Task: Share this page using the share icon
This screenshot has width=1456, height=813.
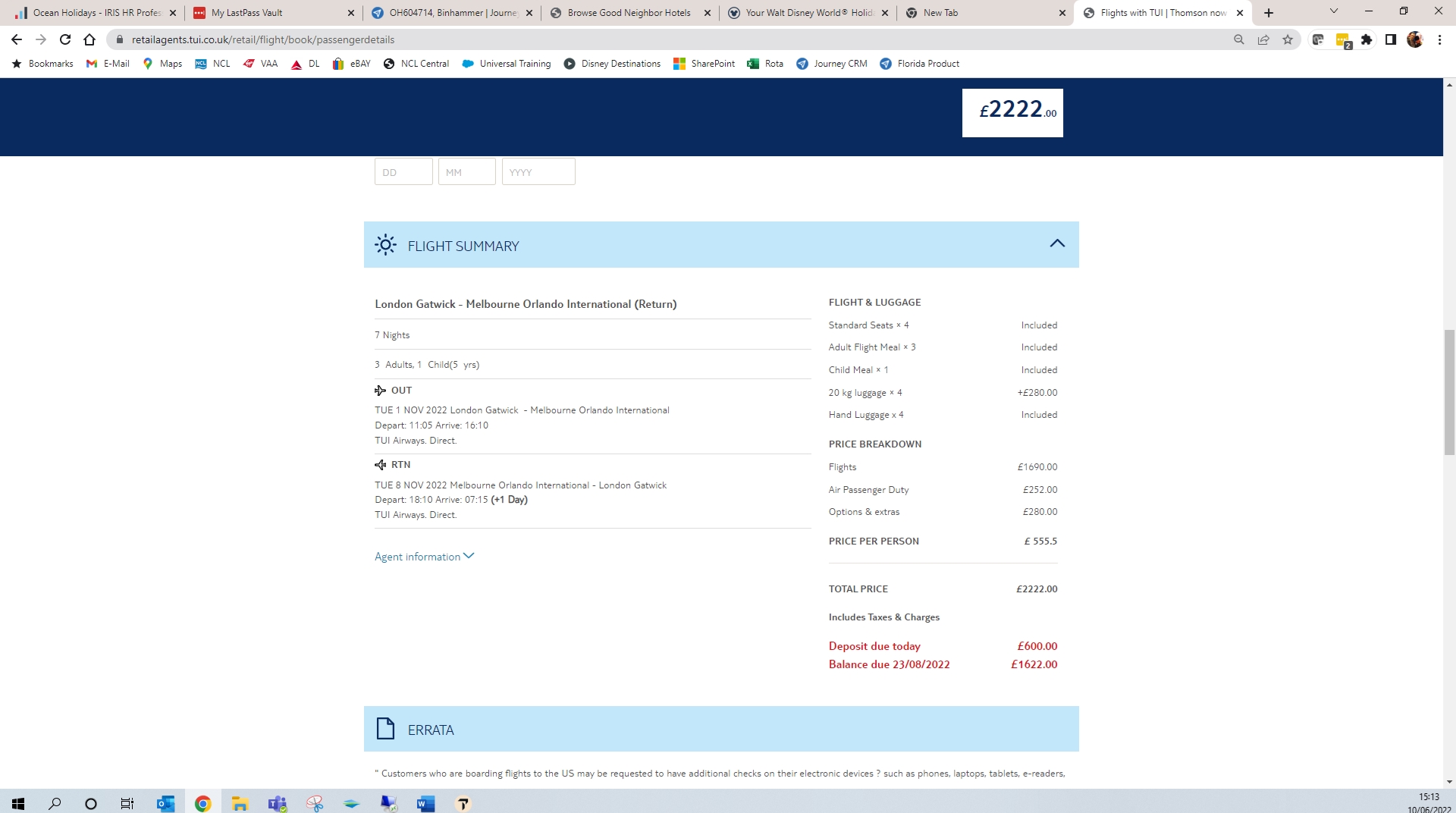Action: point(1263,39)
